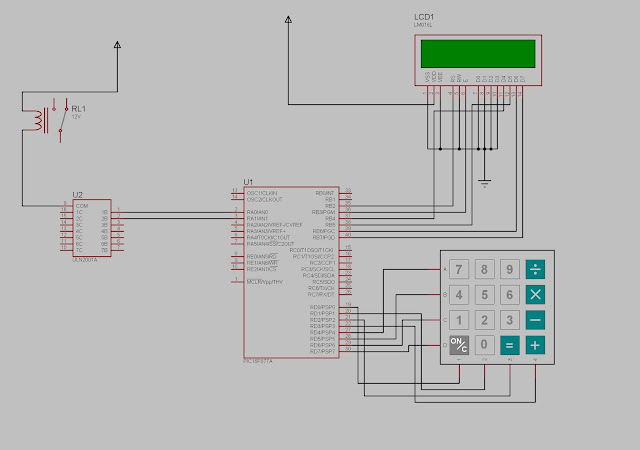640x450 pixels.
Task: Click the RC7/RX/DT pin label
Action: [x=321, y=294]
